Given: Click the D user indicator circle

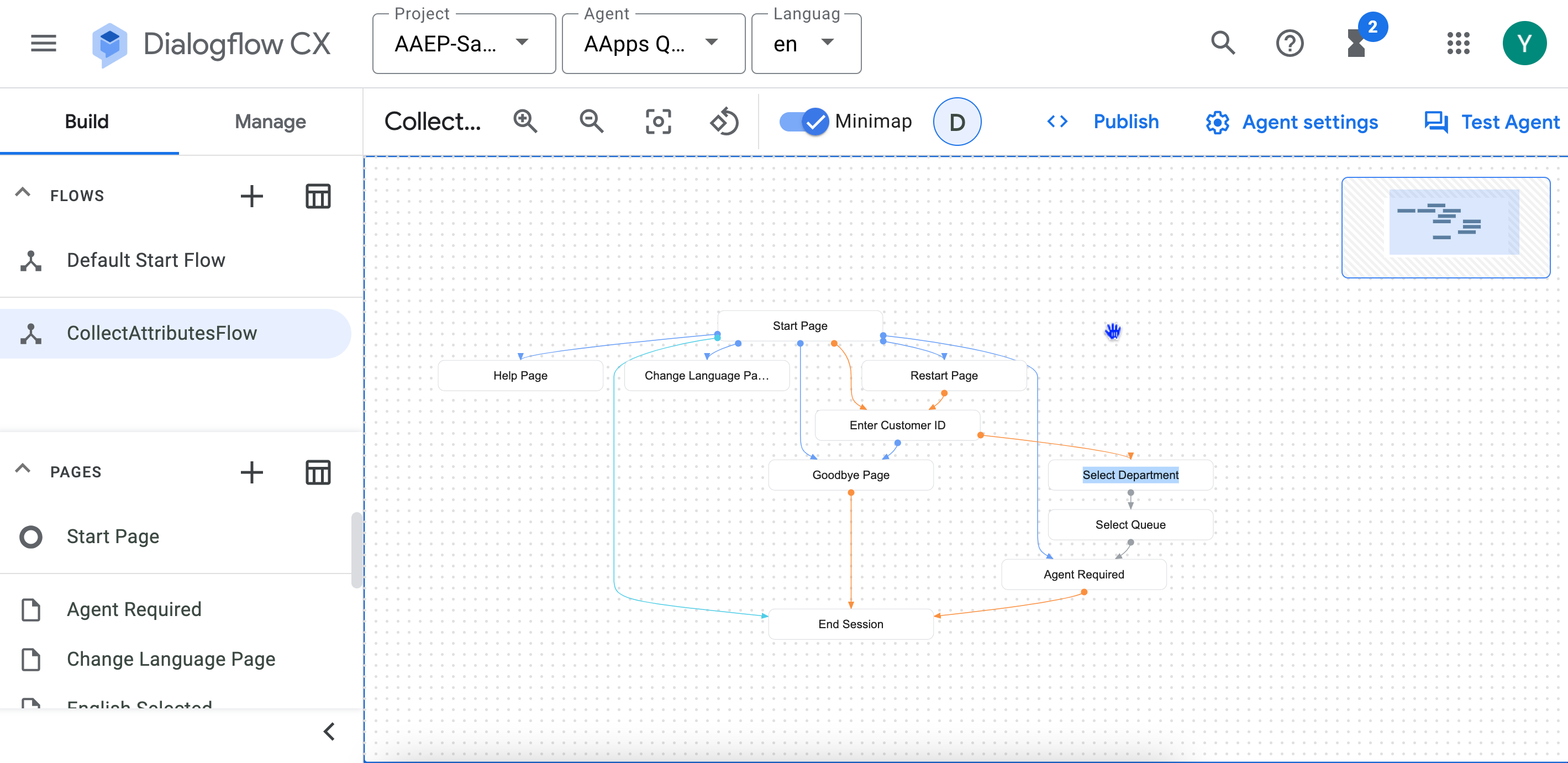Looking at the screenshot, I should [x=956, y=122].
